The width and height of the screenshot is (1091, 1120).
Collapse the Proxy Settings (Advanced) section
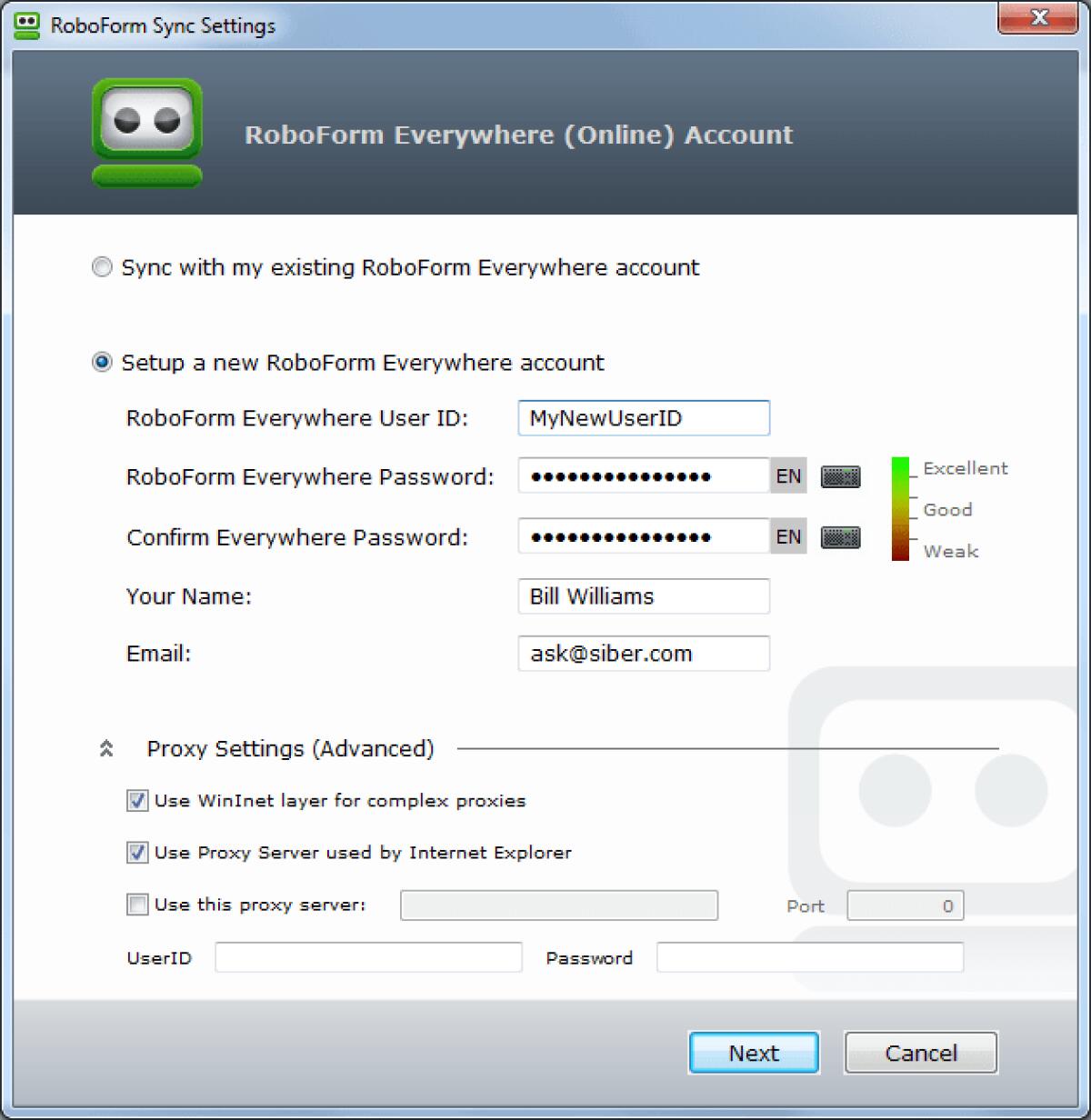click(107, 748)
